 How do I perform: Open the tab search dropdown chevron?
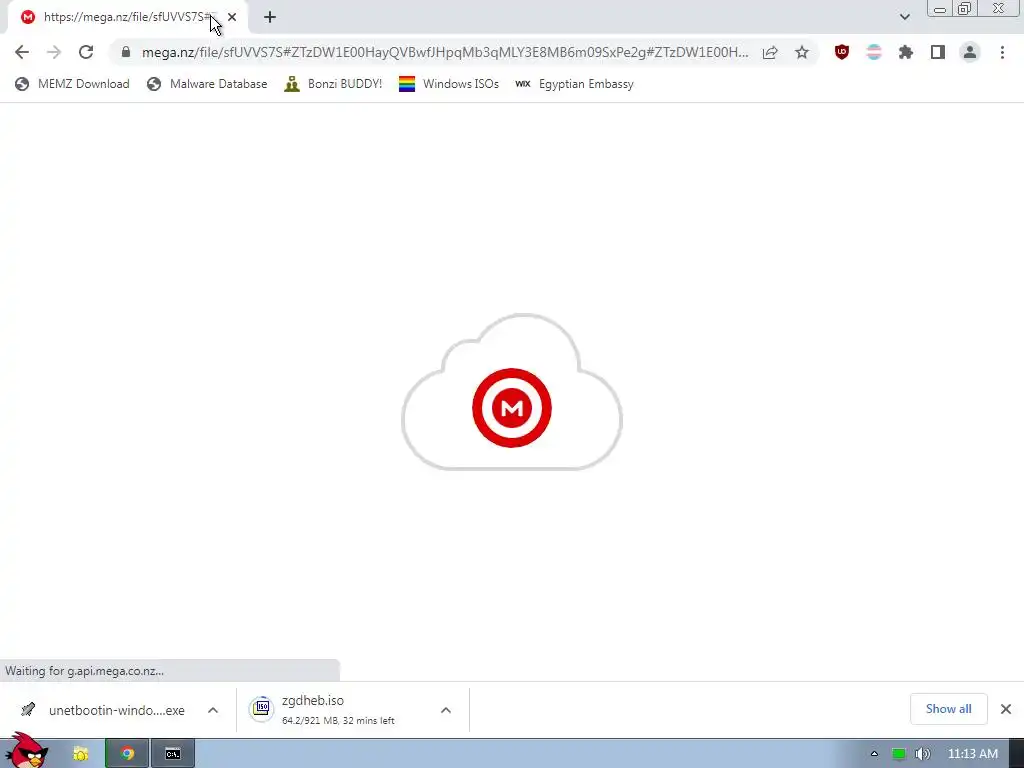pos(904,17)
